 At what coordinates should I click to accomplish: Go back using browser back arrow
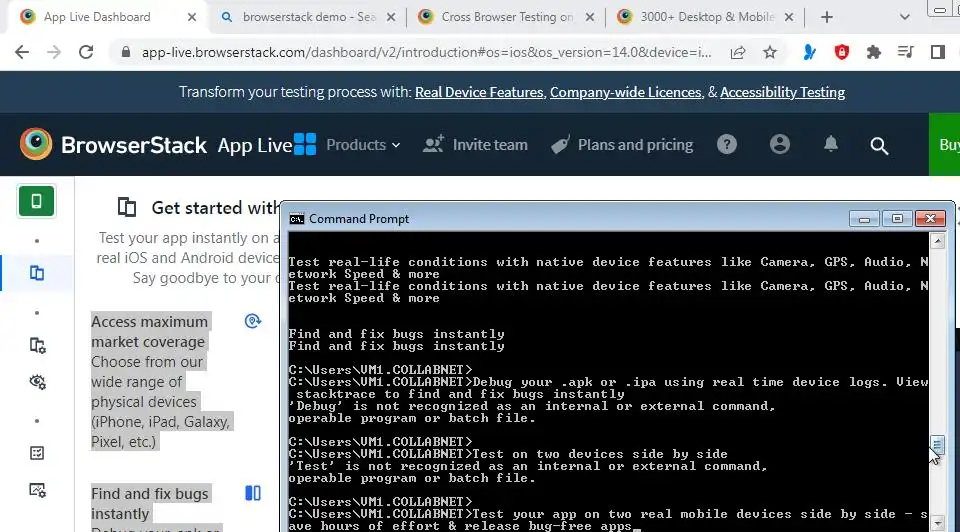click(x=22, y=53)
